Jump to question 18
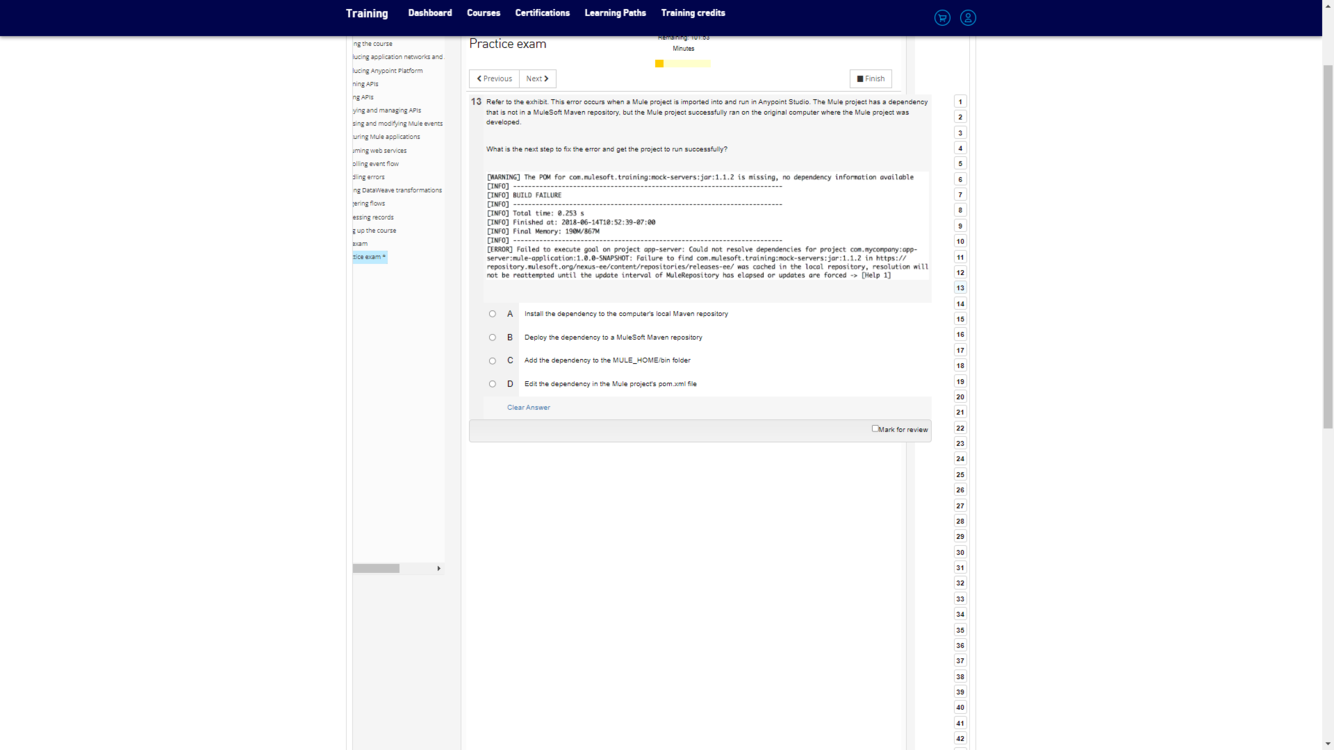Screen dimensions: 1334x750 960,366
